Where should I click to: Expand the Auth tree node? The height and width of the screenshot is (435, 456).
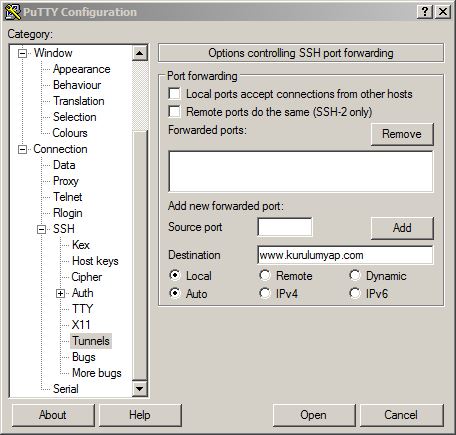(x=60, y=293)
